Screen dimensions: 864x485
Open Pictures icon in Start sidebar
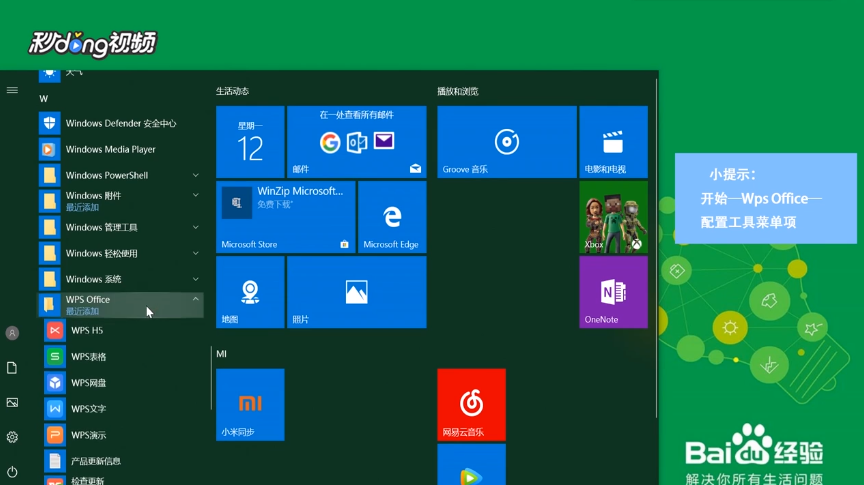click(x=12, y=402)
